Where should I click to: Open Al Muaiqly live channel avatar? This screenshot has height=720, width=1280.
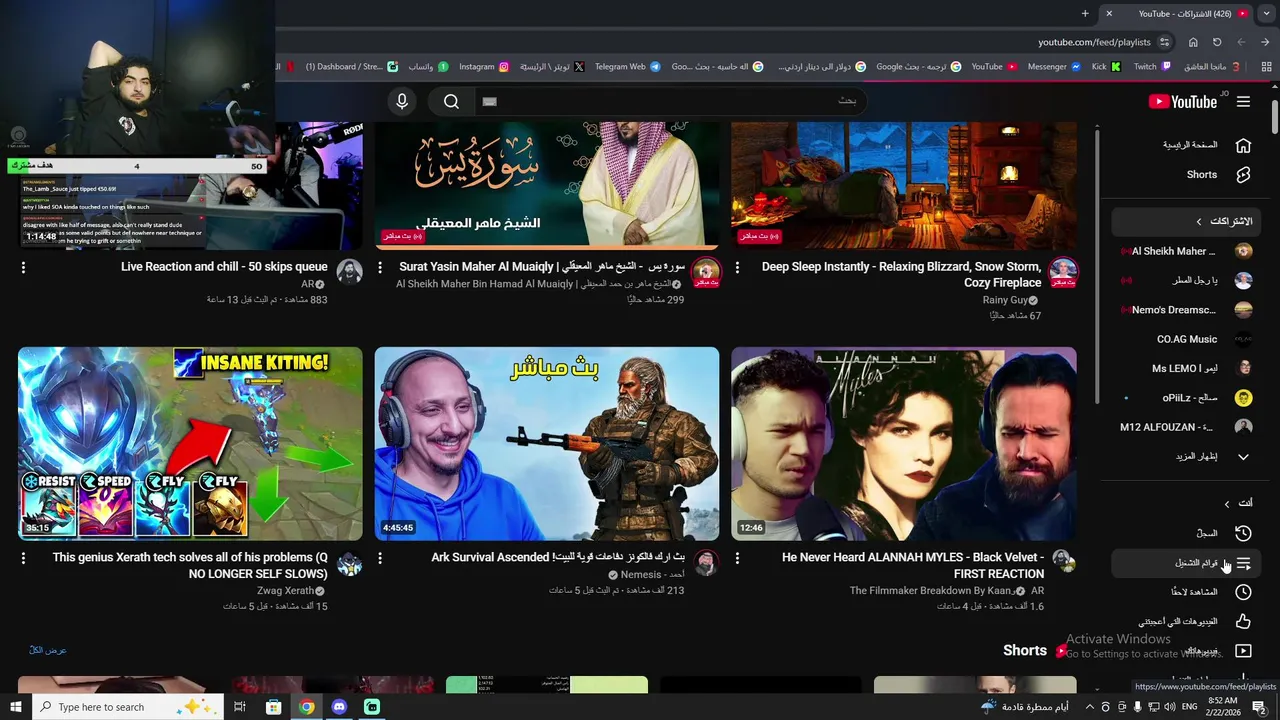tap(706, 271)
